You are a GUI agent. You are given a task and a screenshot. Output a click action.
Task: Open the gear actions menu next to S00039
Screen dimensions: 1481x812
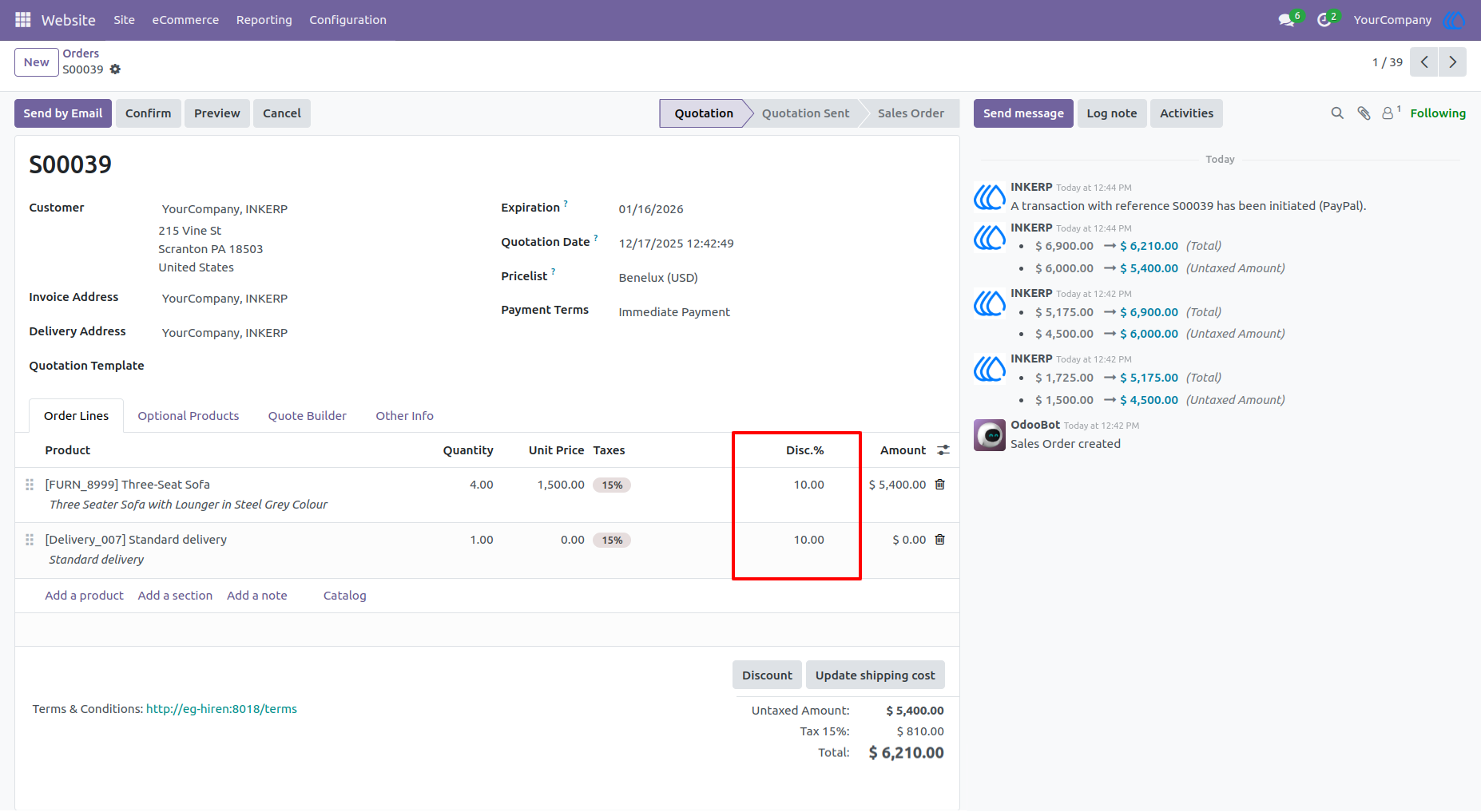pyautogui.click(x=115, y=69)
